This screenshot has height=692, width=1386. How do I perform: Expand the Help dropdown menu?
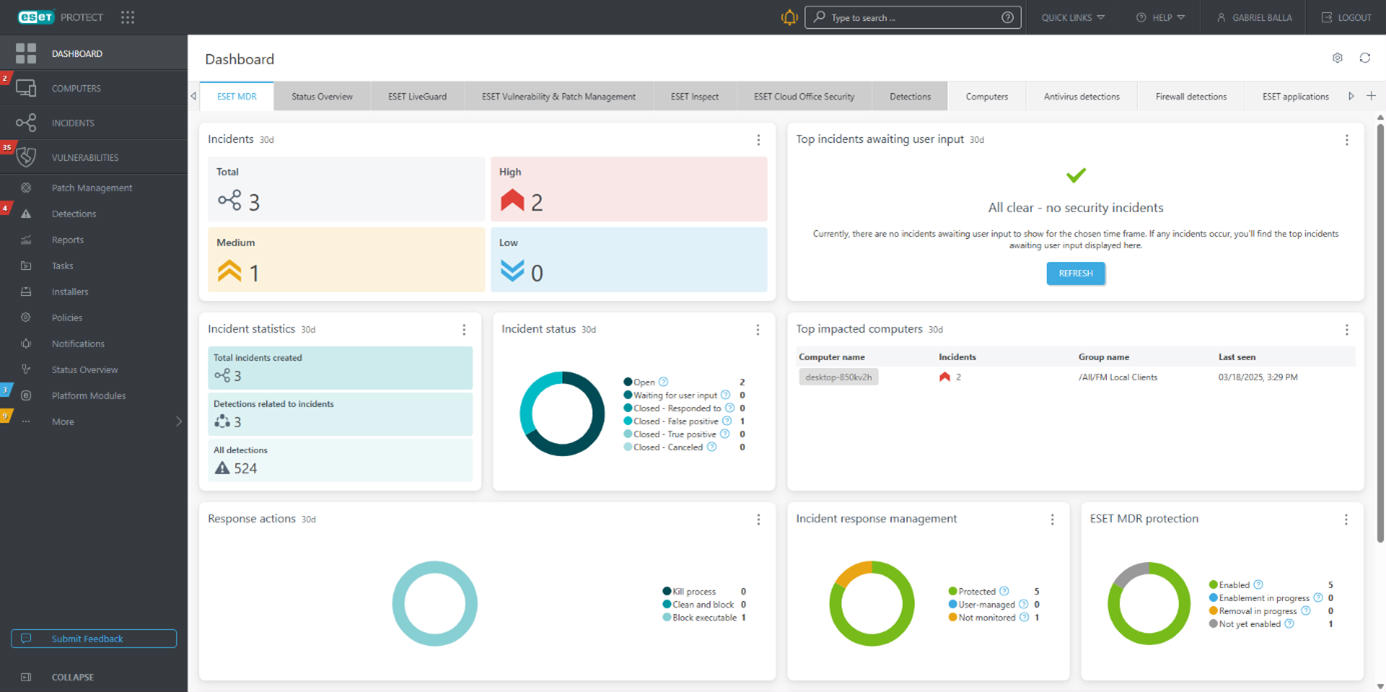[x=1160, y=17]
